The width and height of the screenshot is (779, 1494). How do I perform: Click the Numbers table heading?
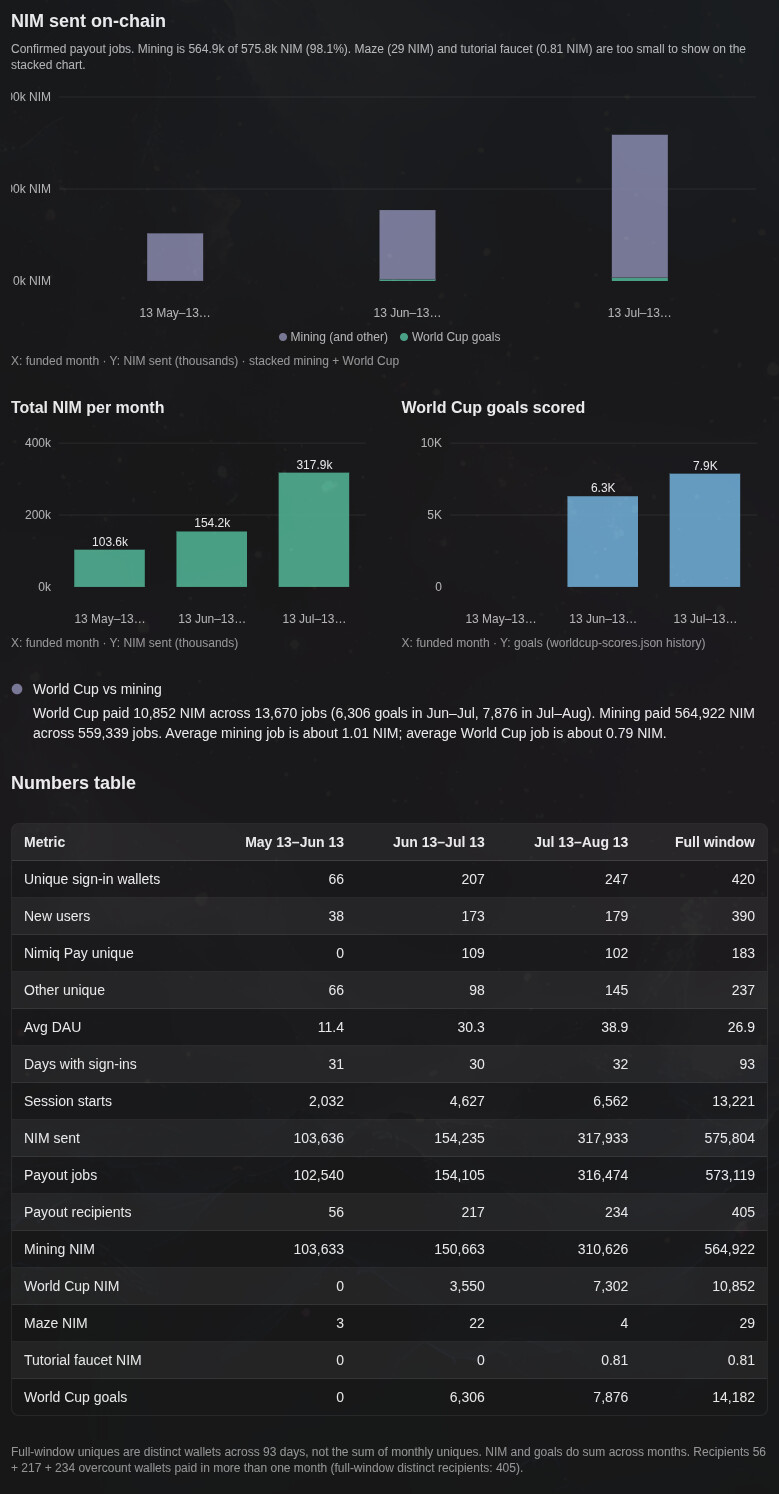coord(73,783)
